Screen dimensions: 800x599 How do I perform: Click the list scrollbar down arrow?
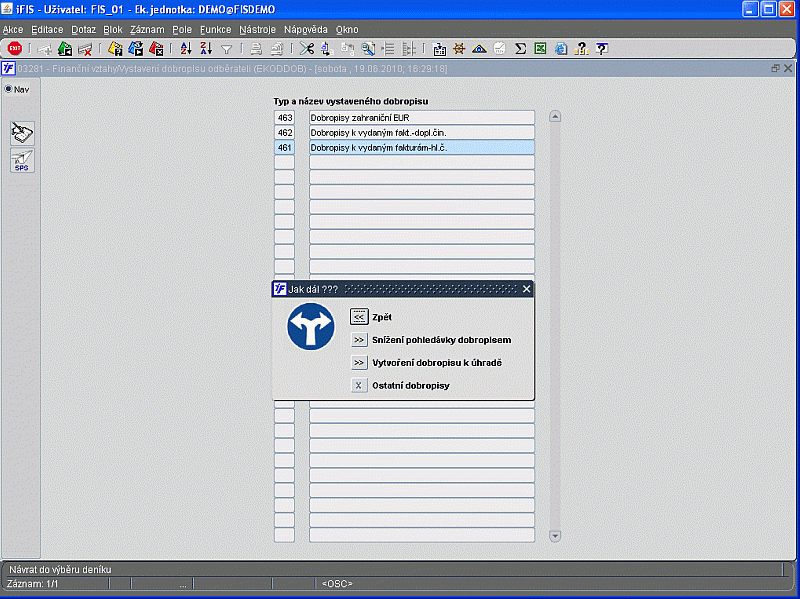point(555,536)
